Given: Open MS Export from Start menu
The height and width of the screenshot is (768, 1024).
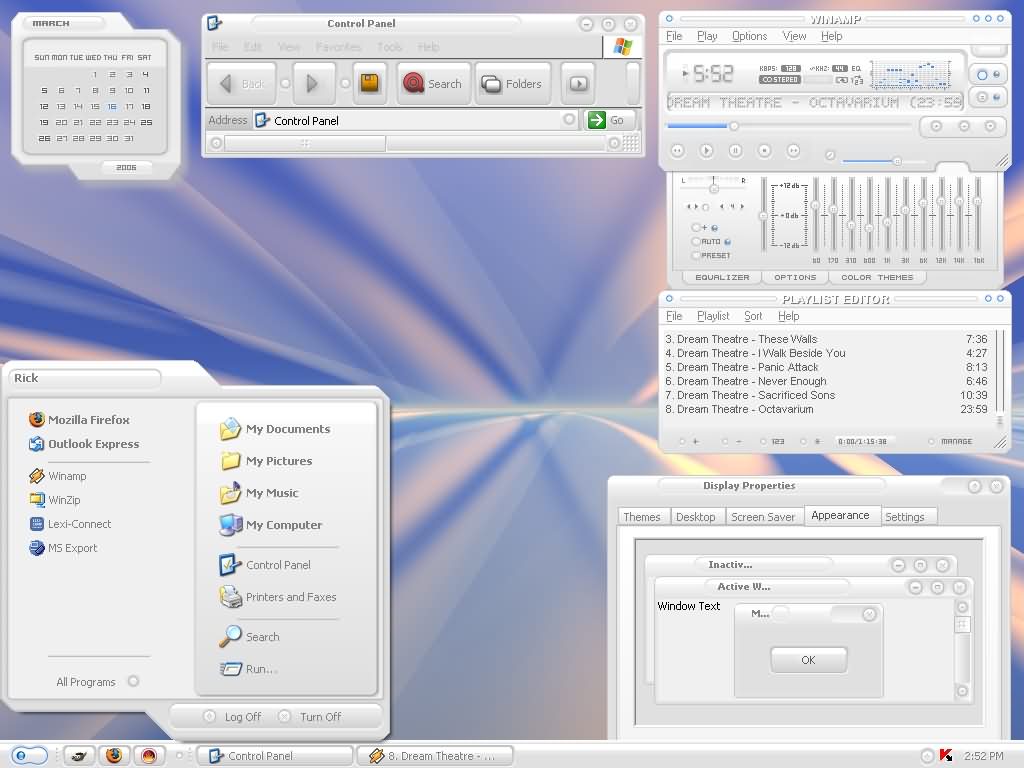Looking at the screenshot, I should point(63,548).
